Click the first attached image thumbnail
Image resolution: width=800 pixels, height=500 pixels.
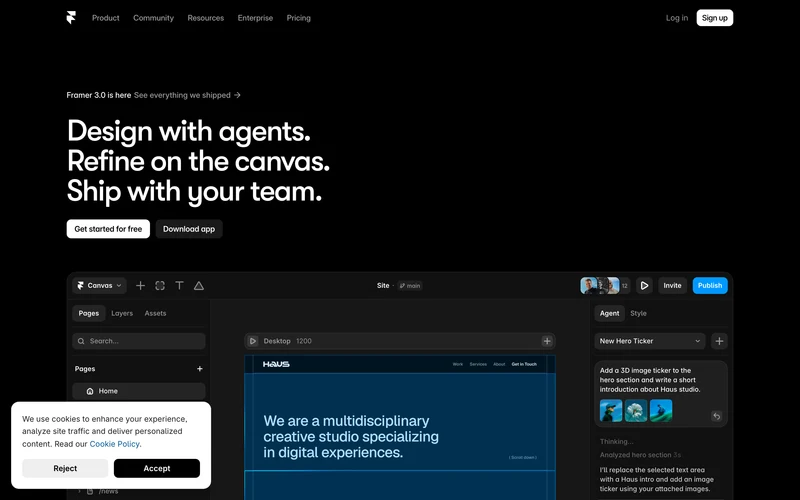click(x=611, y=410)
